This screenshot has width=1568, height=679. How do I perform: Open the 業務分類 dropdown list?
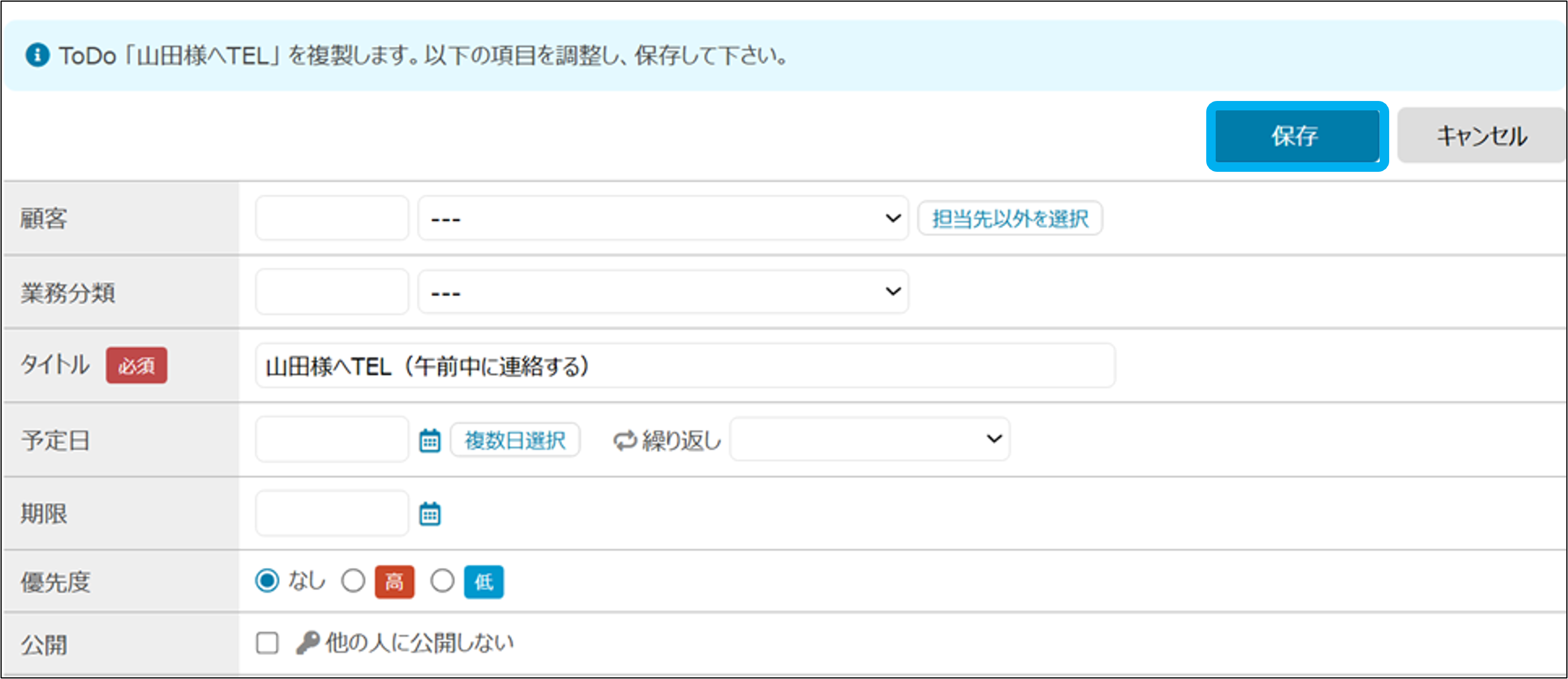(x=663, y=292)
